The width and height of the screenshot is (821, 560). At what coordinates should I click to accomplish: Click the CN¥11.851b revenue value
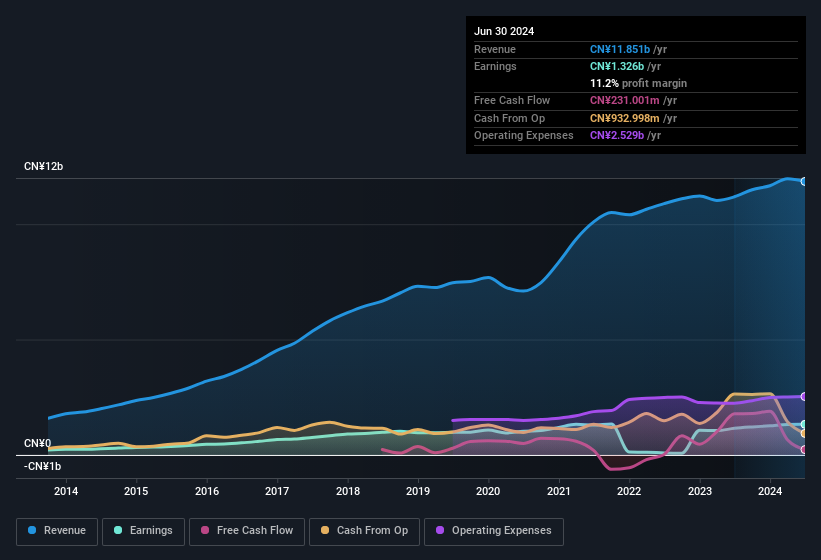click(x=620, y=49)
